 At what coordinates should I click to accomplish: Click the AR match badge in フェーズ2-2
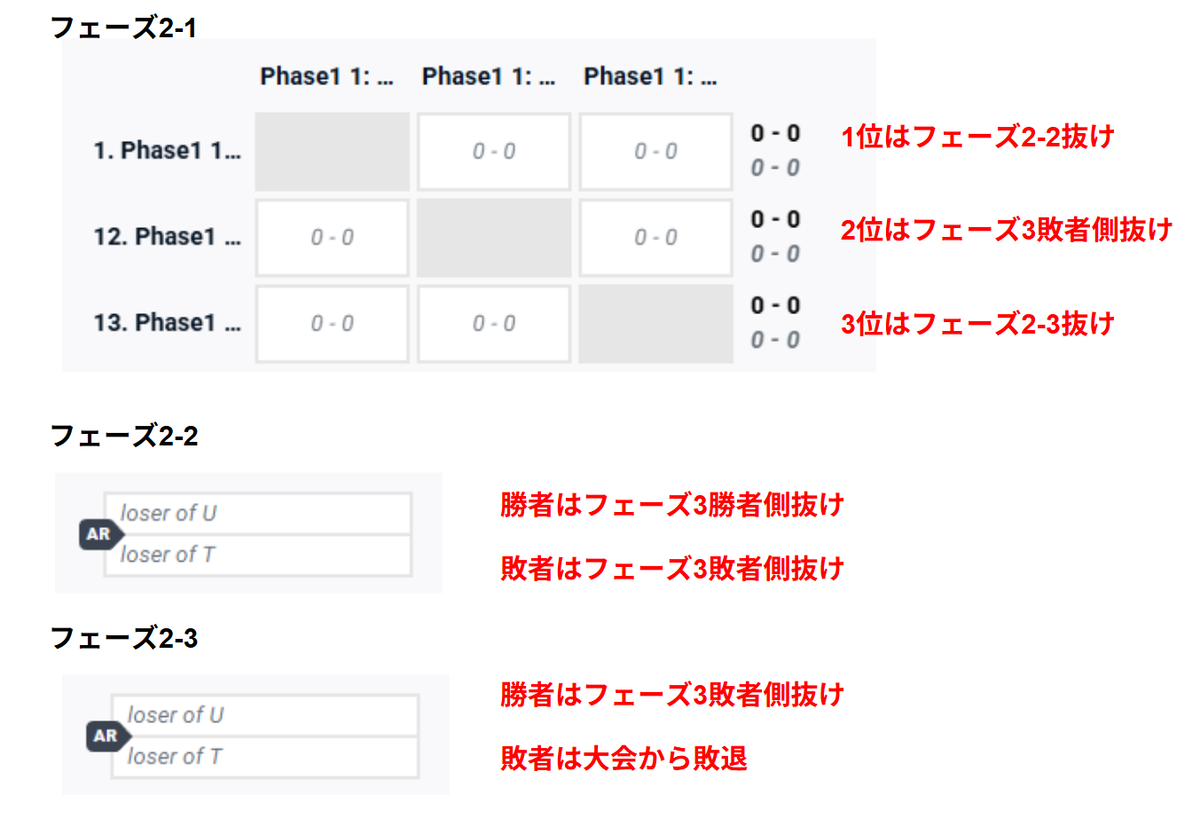[100, 534]
